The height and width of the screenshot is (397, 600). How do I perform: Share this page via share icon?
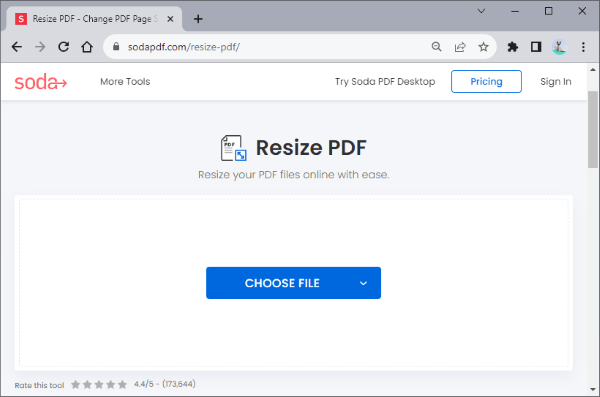(460, 47)
